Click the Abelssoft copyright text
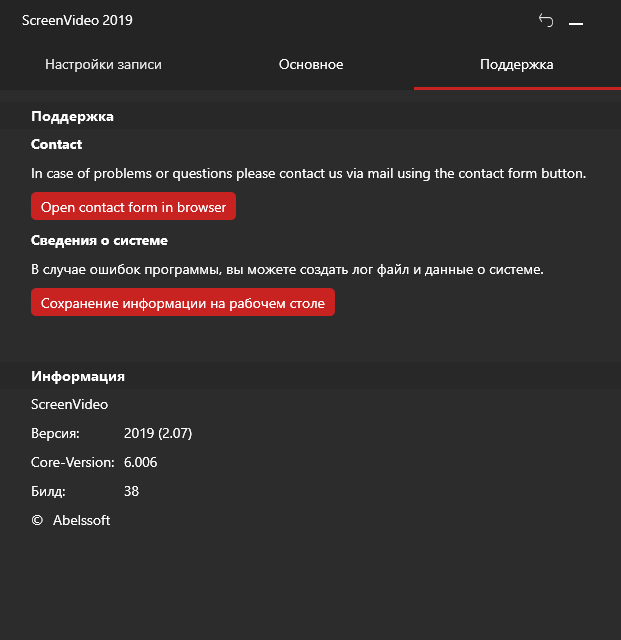The image size is (621, 640). point(81,521)
